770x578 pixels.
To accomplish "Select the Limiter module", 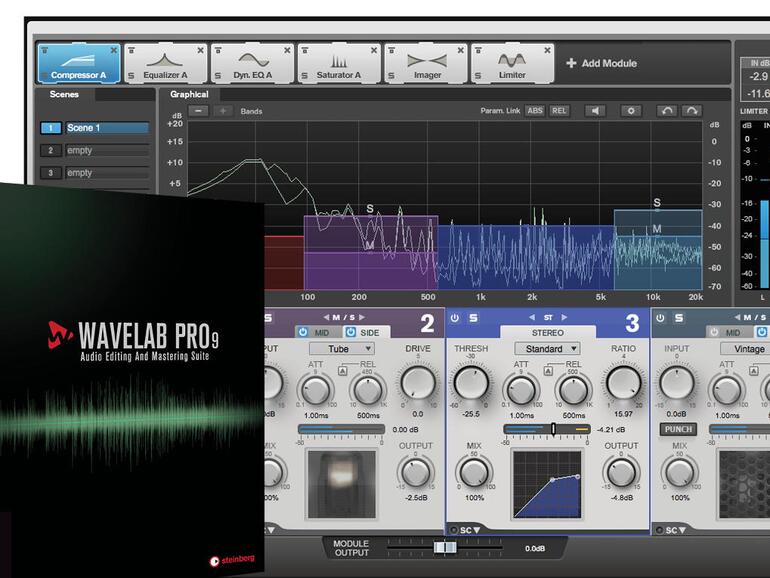I will (x=512, y=63).
